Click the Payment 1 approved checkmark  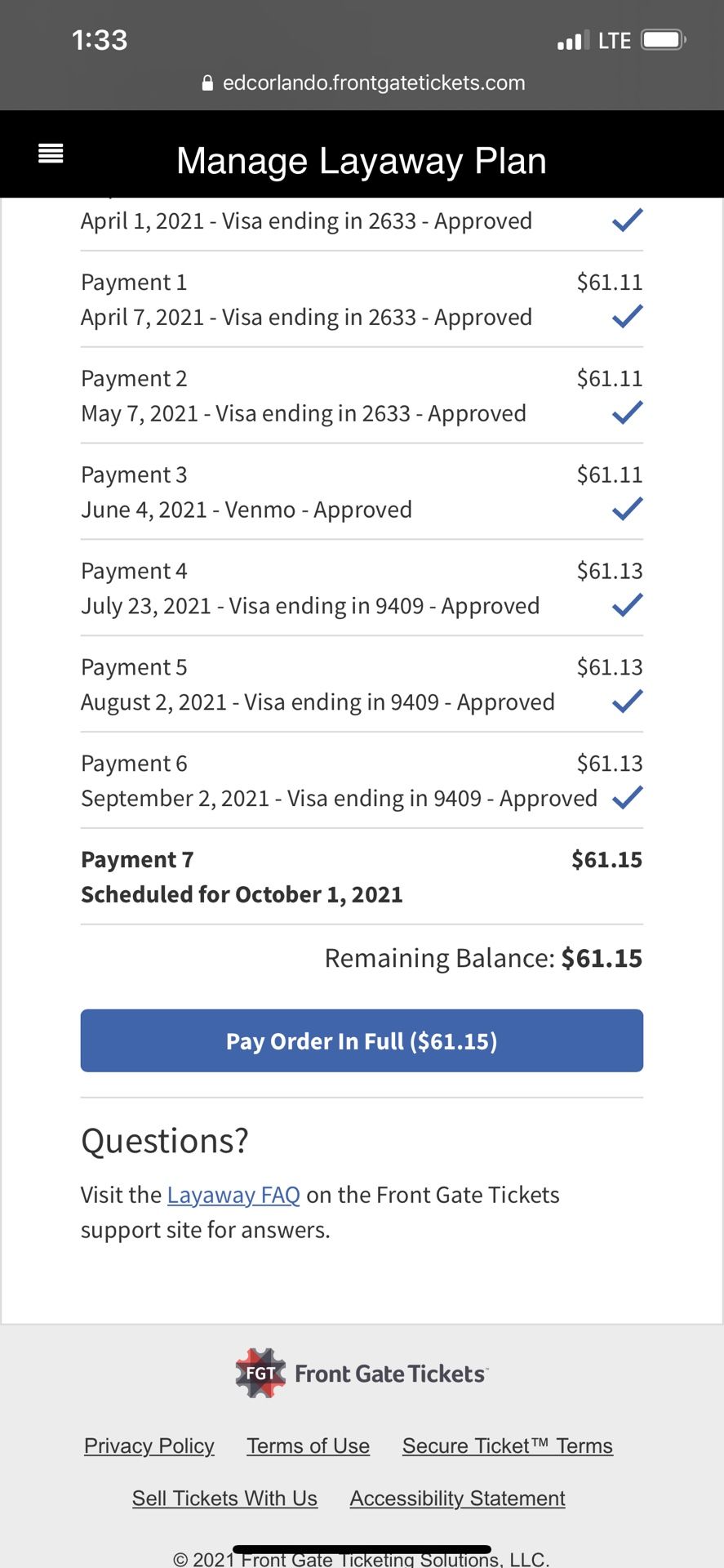[x=627, y=317]
